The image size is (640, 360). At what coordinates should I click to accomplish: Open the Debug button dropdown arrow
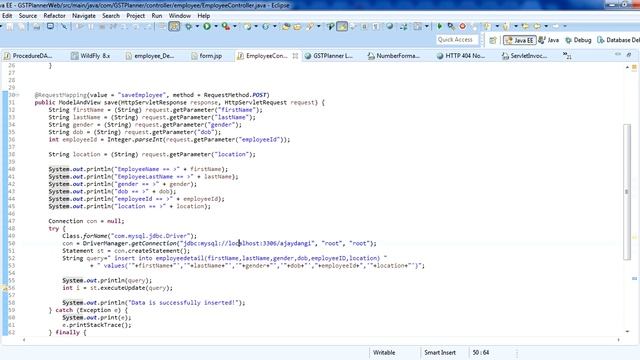(x=197, y=27)
